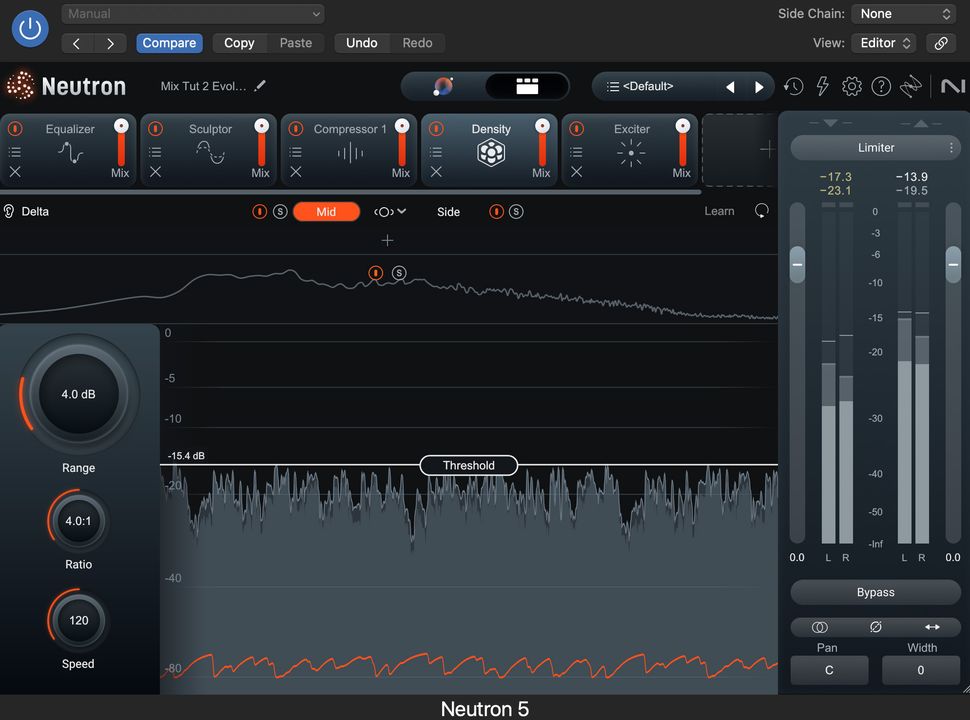
Task: Click the undo history clock icon
Action: point(793,86)
